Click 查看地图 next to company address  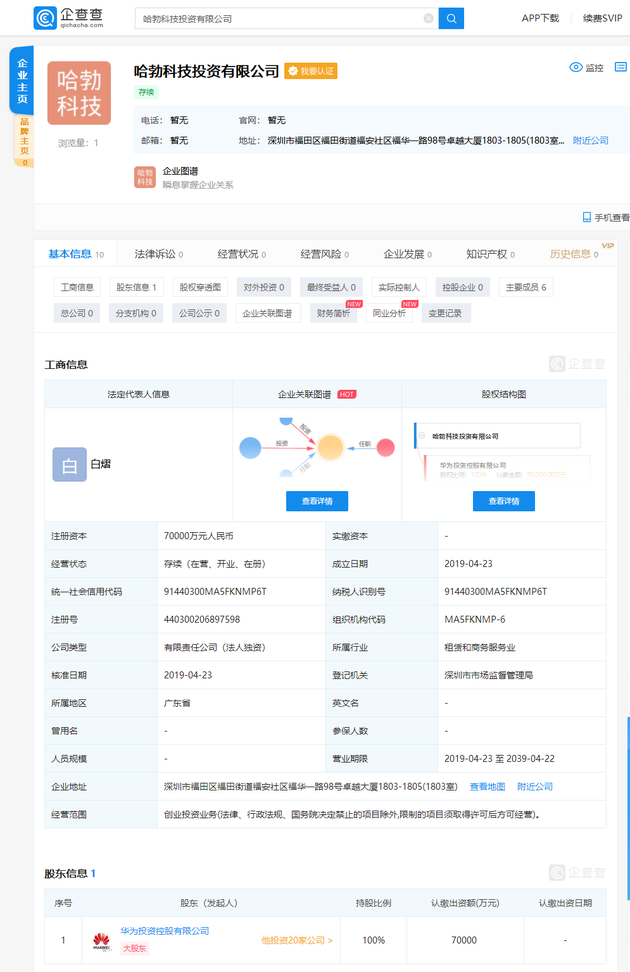(x=488, y=787)
